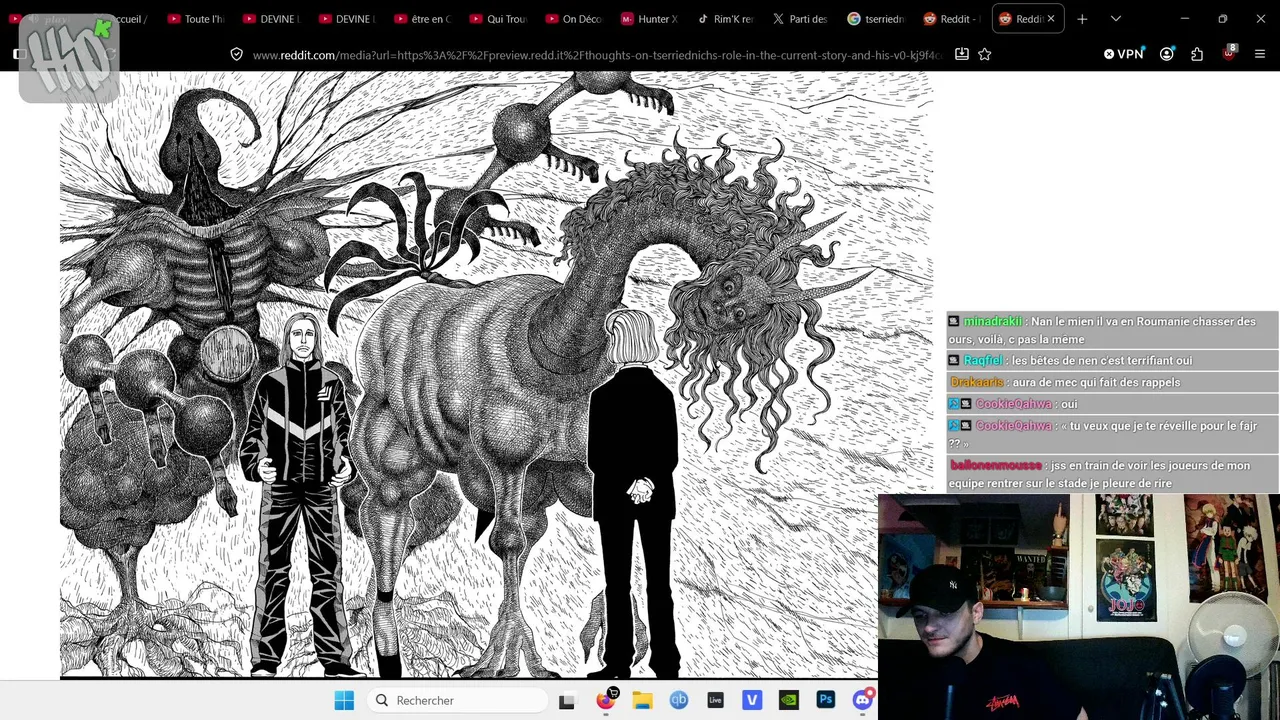The image size is (1280, 720).
Task: Click 'CookieOahwa' beside the message 'oui'
Action: 1013,404
